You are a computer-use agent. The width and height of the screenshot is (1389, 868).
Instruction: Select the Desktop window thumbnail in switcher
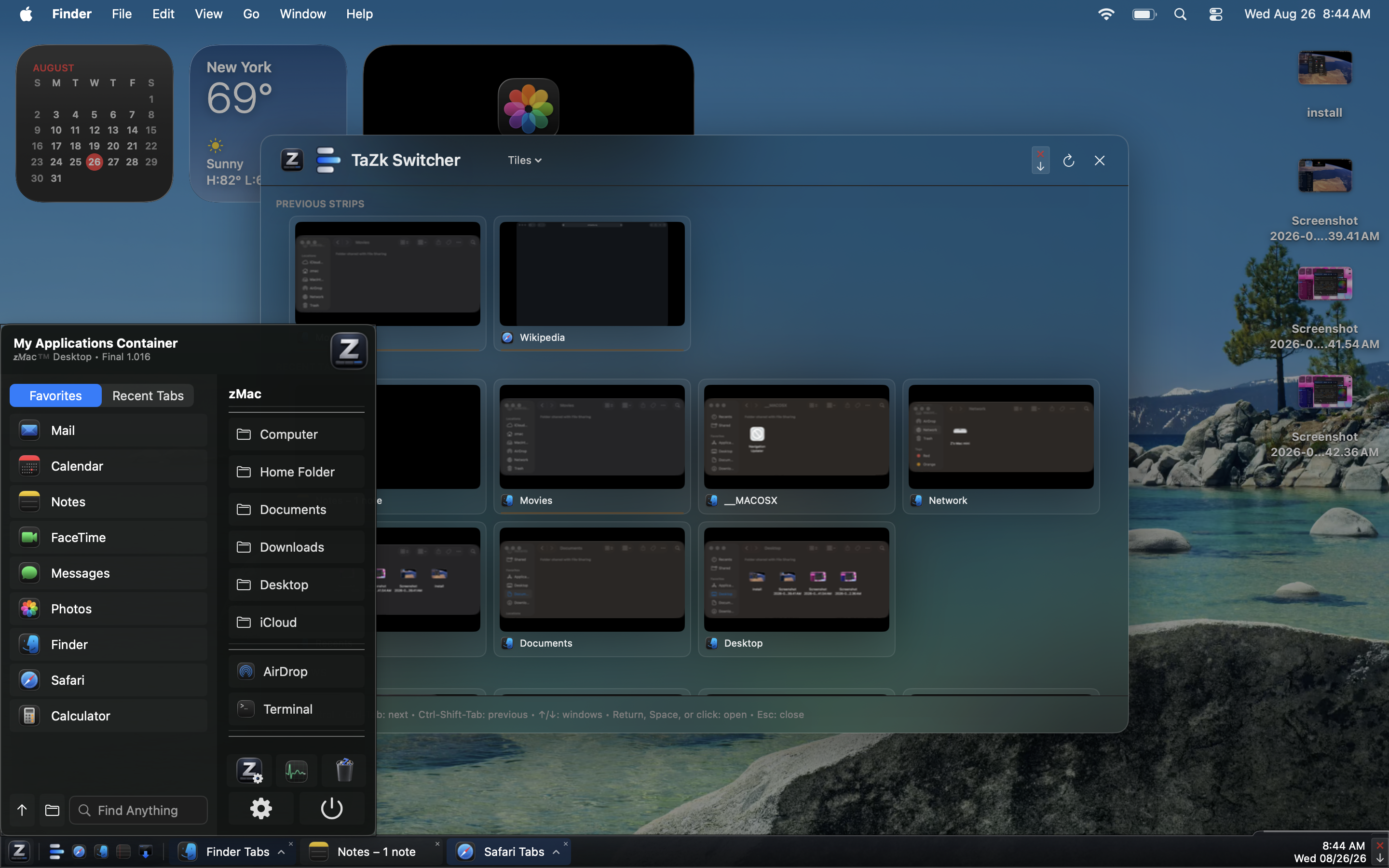(796, 589)
